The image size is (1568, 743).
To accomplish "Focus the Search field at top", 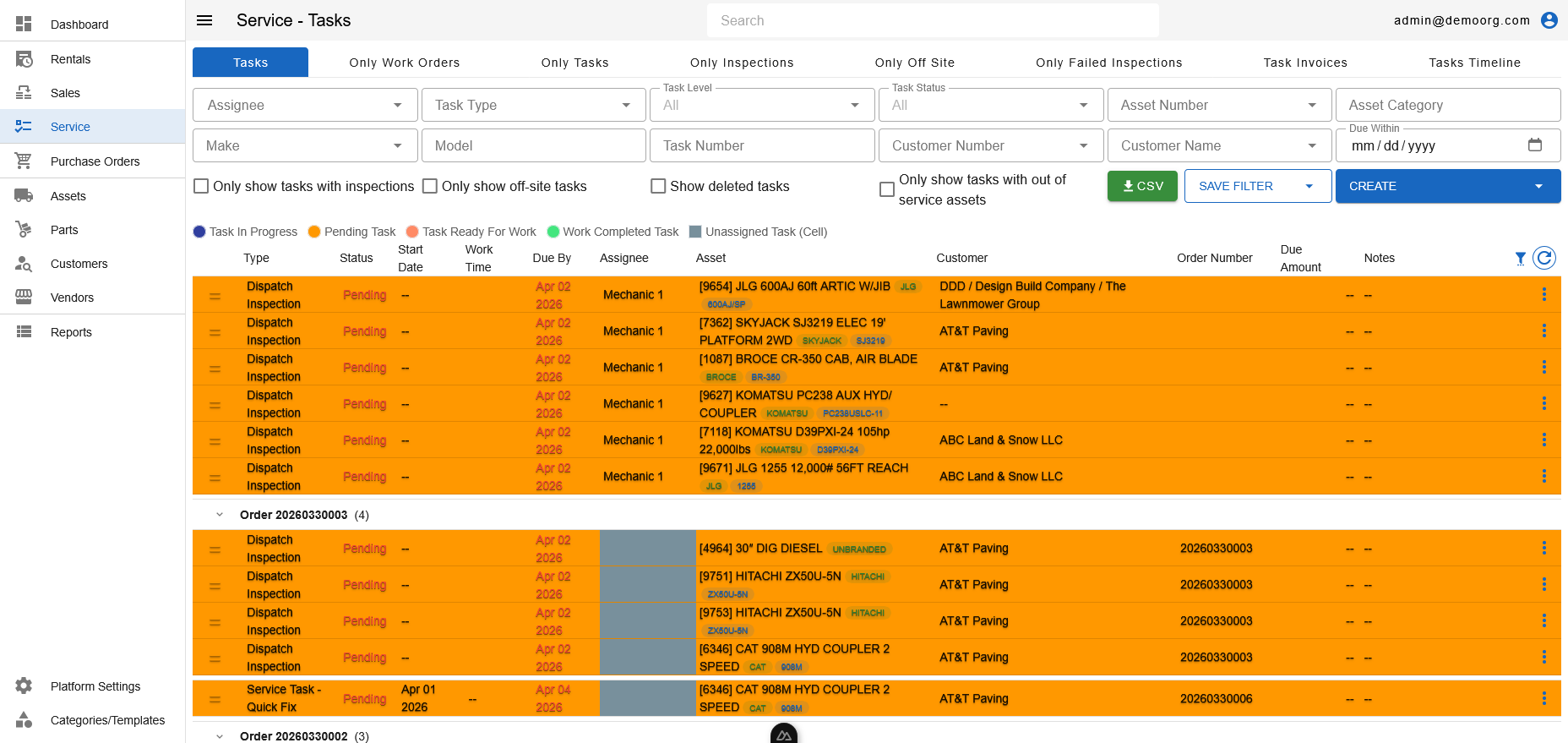I will [x=933, y=20].
